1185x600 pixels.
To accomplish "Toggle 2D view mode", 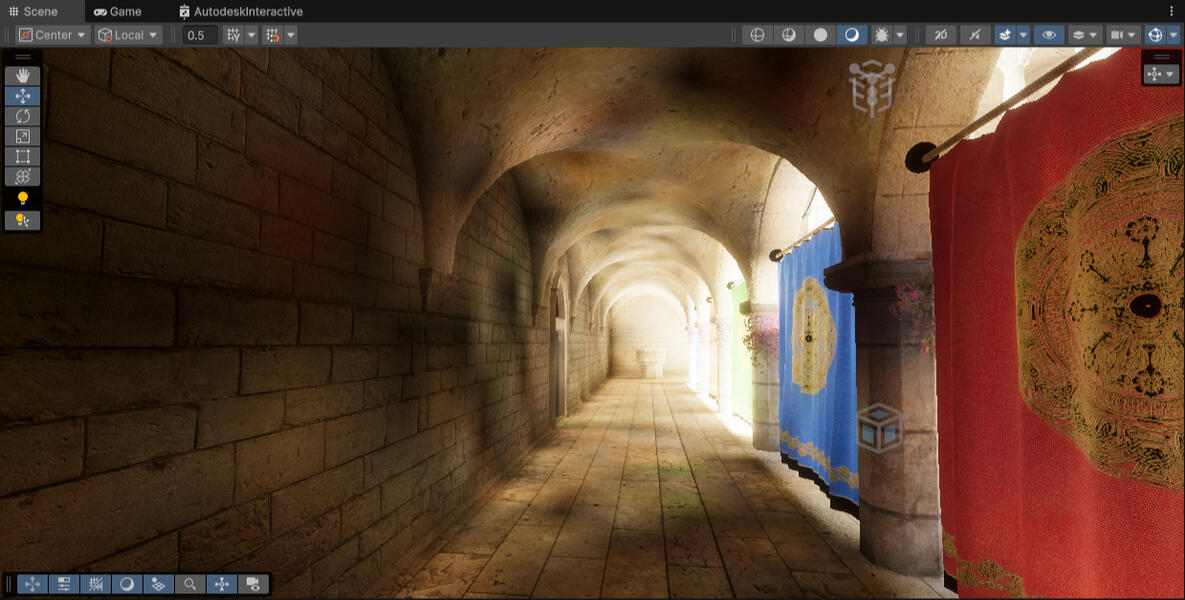I will coord(940,35).
